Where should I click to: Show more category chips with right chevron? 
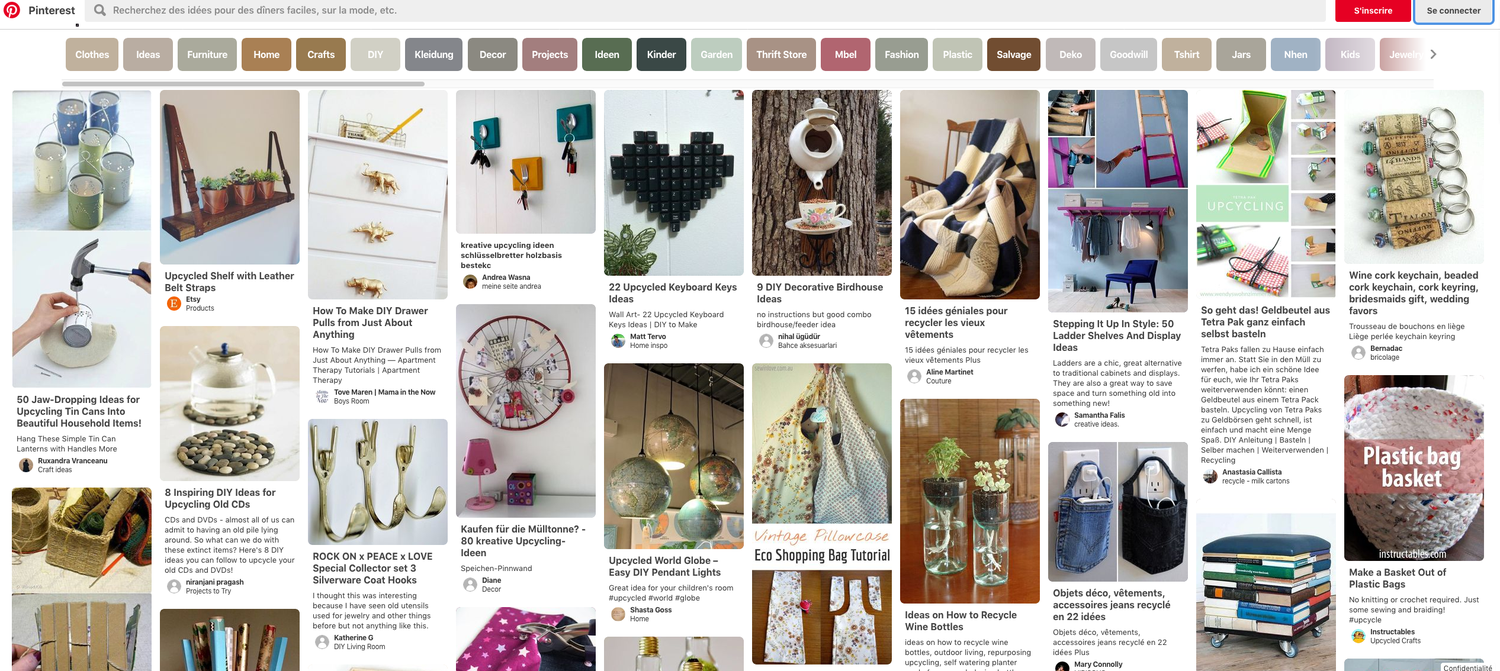click(x=1433, y=54)
